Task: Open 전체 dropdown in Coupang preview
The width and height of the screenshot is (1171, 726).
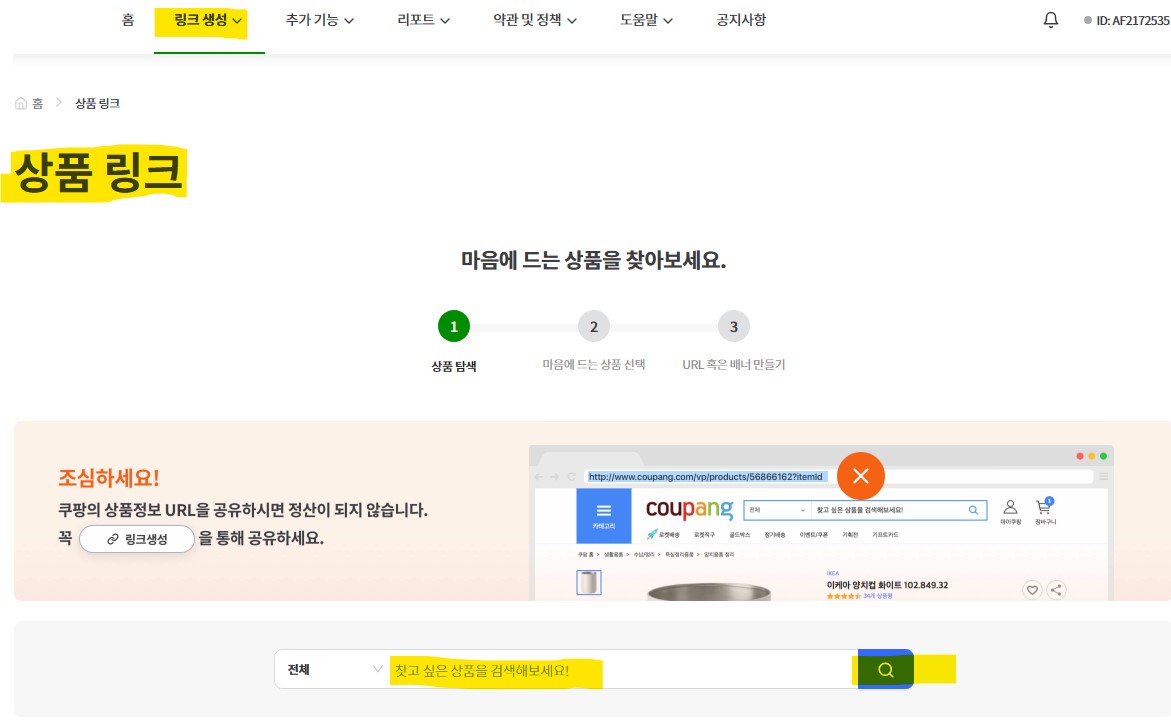Action: click(x=777, y=510)
